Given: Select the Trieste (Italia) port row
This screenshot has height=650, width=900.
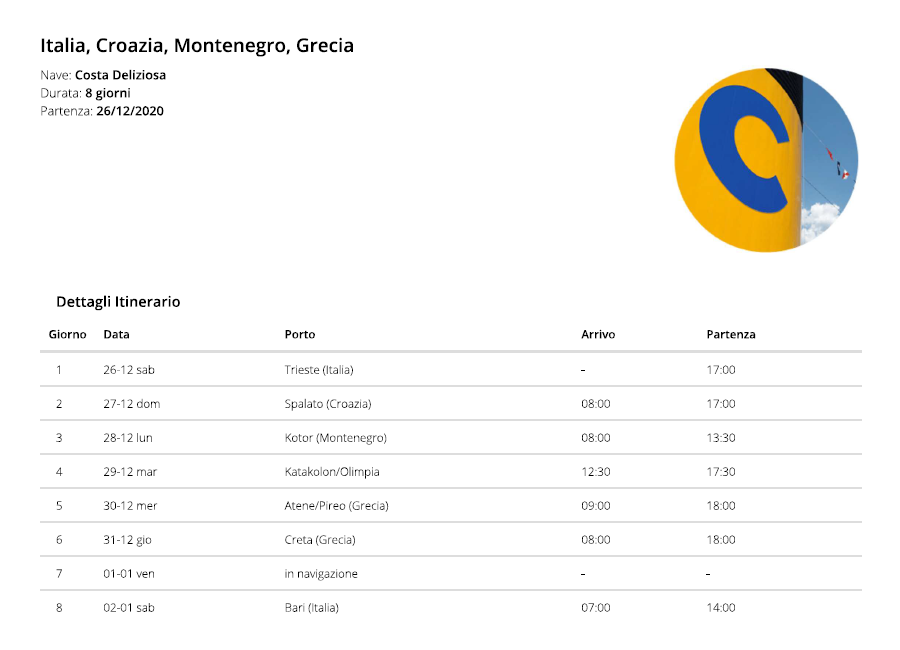Looking at the screenshot, I should [x=451, y=370].
